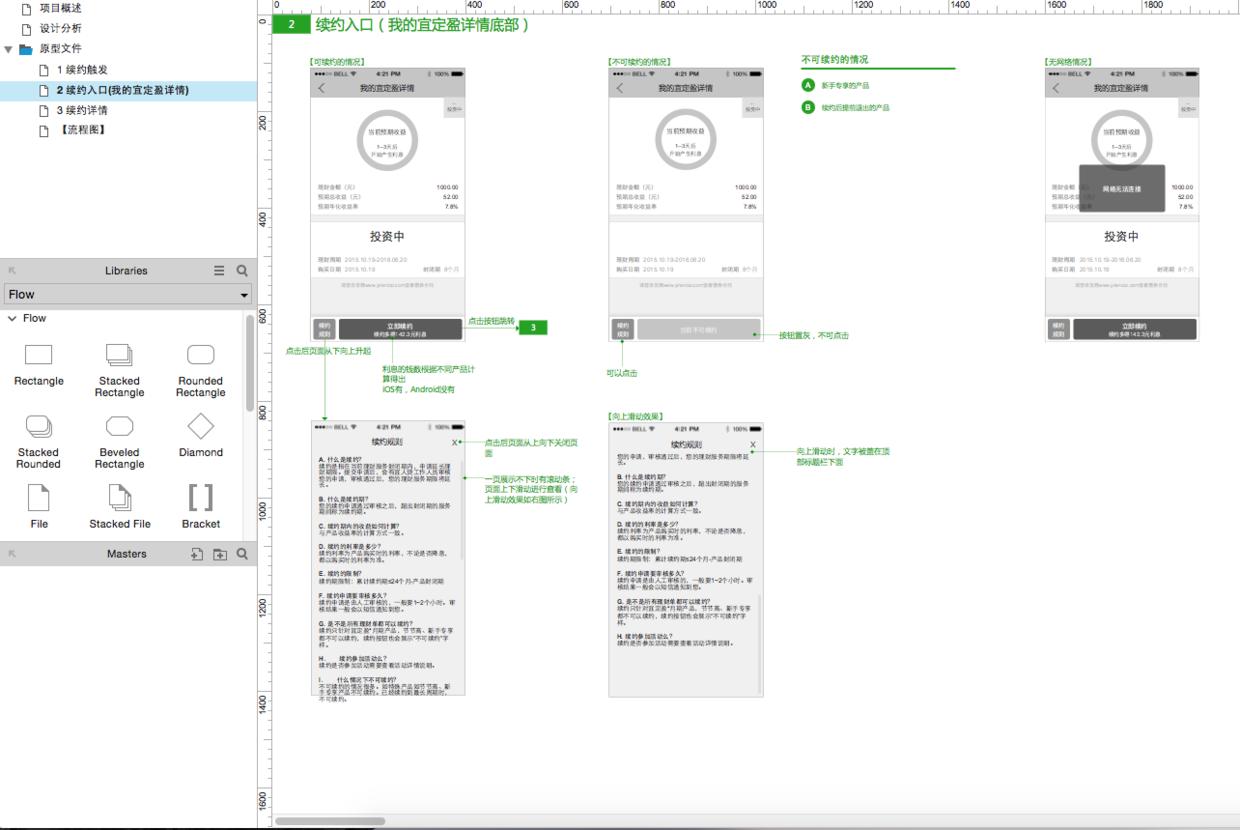
Task: Collapse the 原型文件 folder triangle
Action: pyautogui.click(x=9, y=49)
